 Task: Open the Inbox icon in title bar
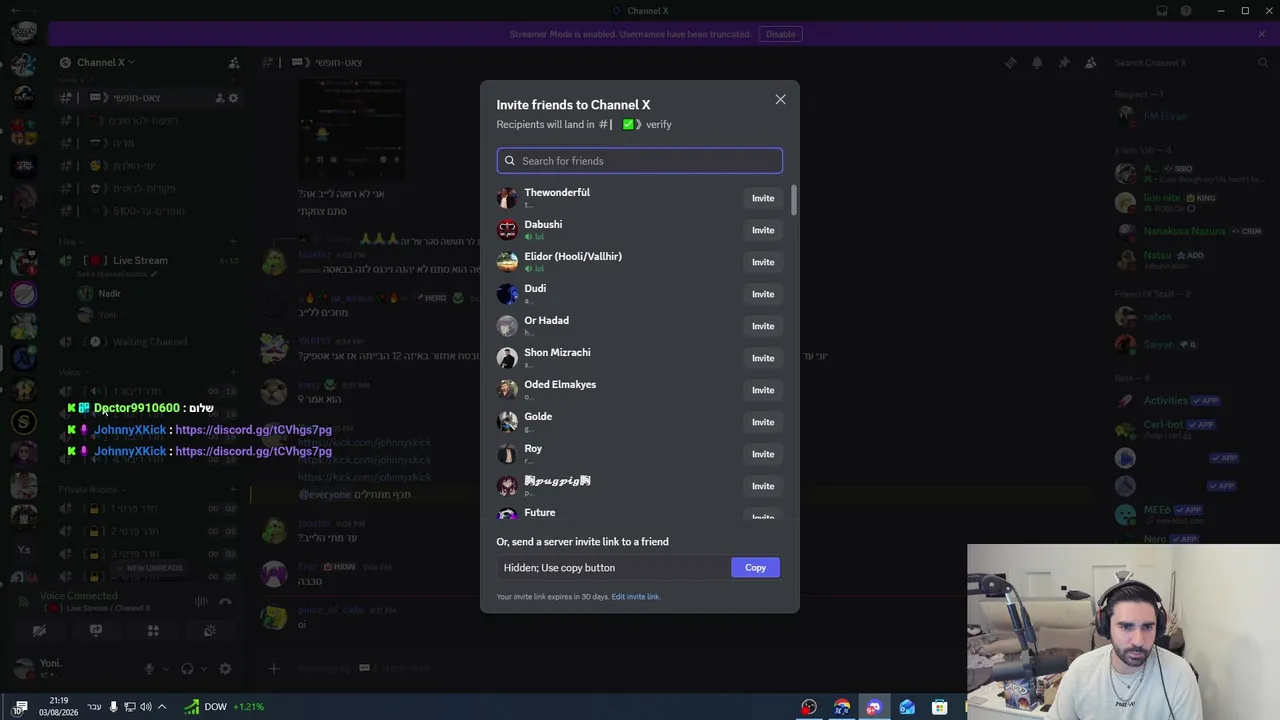(x=1162, y=11)
